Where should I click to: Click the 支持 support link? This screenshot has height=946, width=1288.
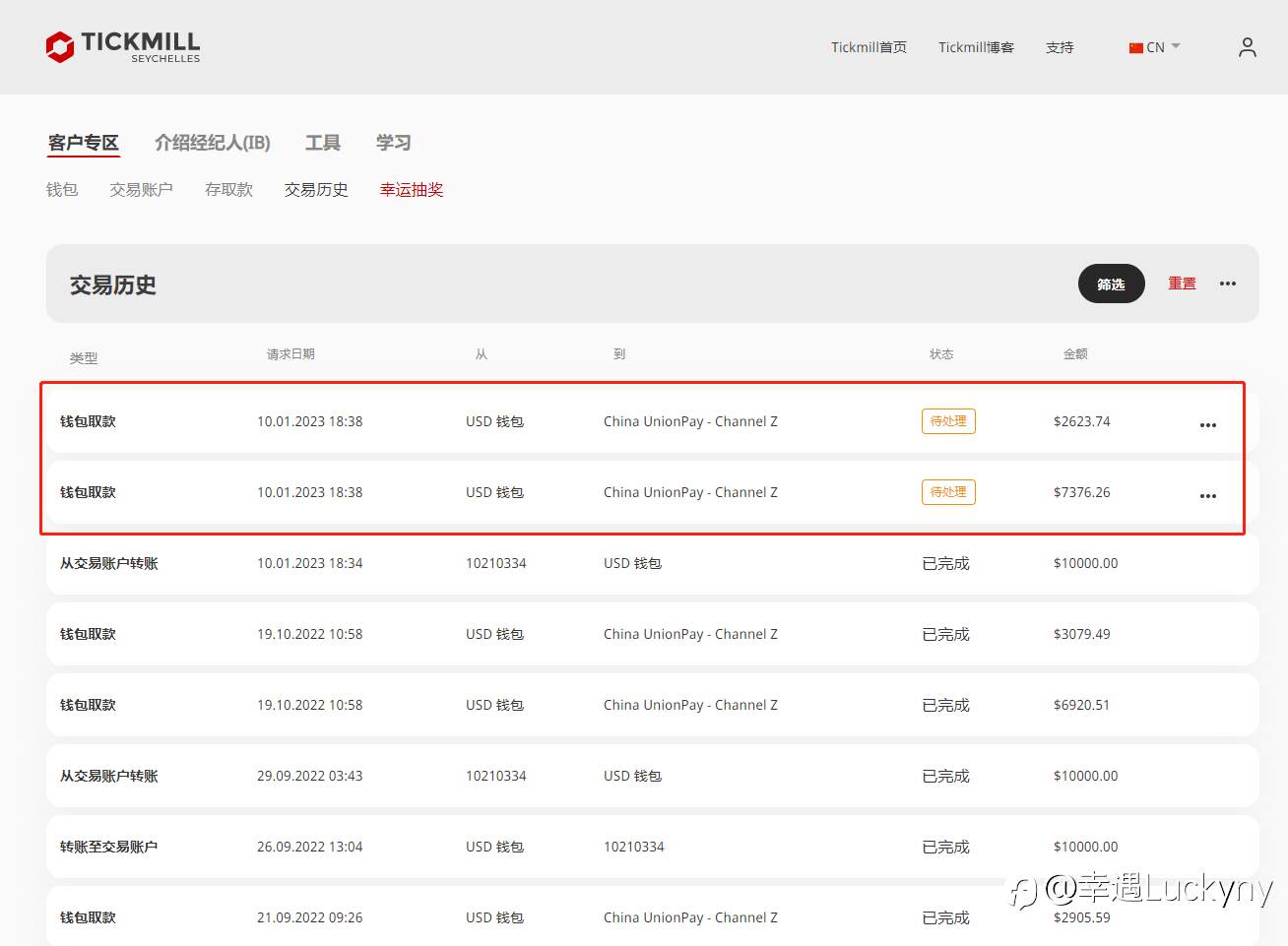(1060, 47)
